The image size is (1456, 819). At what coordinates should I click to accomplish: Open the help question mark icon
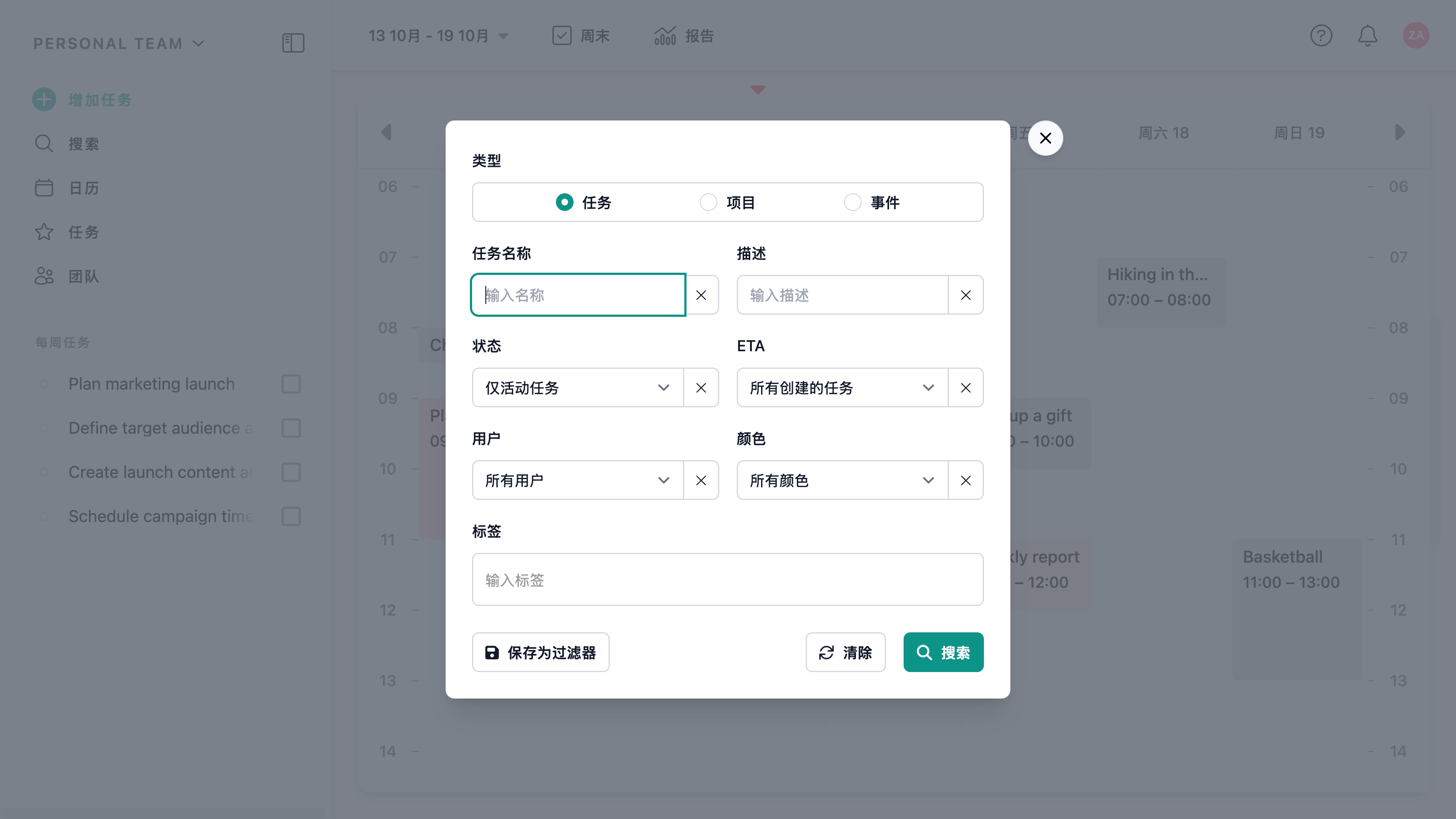1321,36
